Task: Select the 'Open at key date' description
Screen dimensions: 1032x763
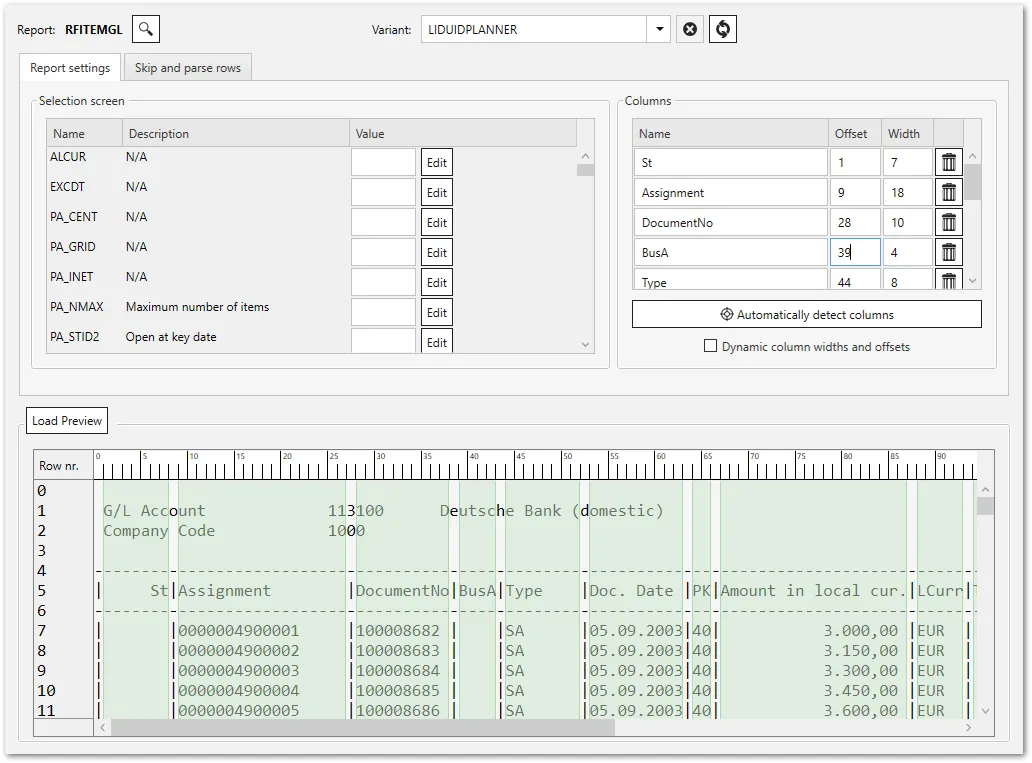Action: 171,337
